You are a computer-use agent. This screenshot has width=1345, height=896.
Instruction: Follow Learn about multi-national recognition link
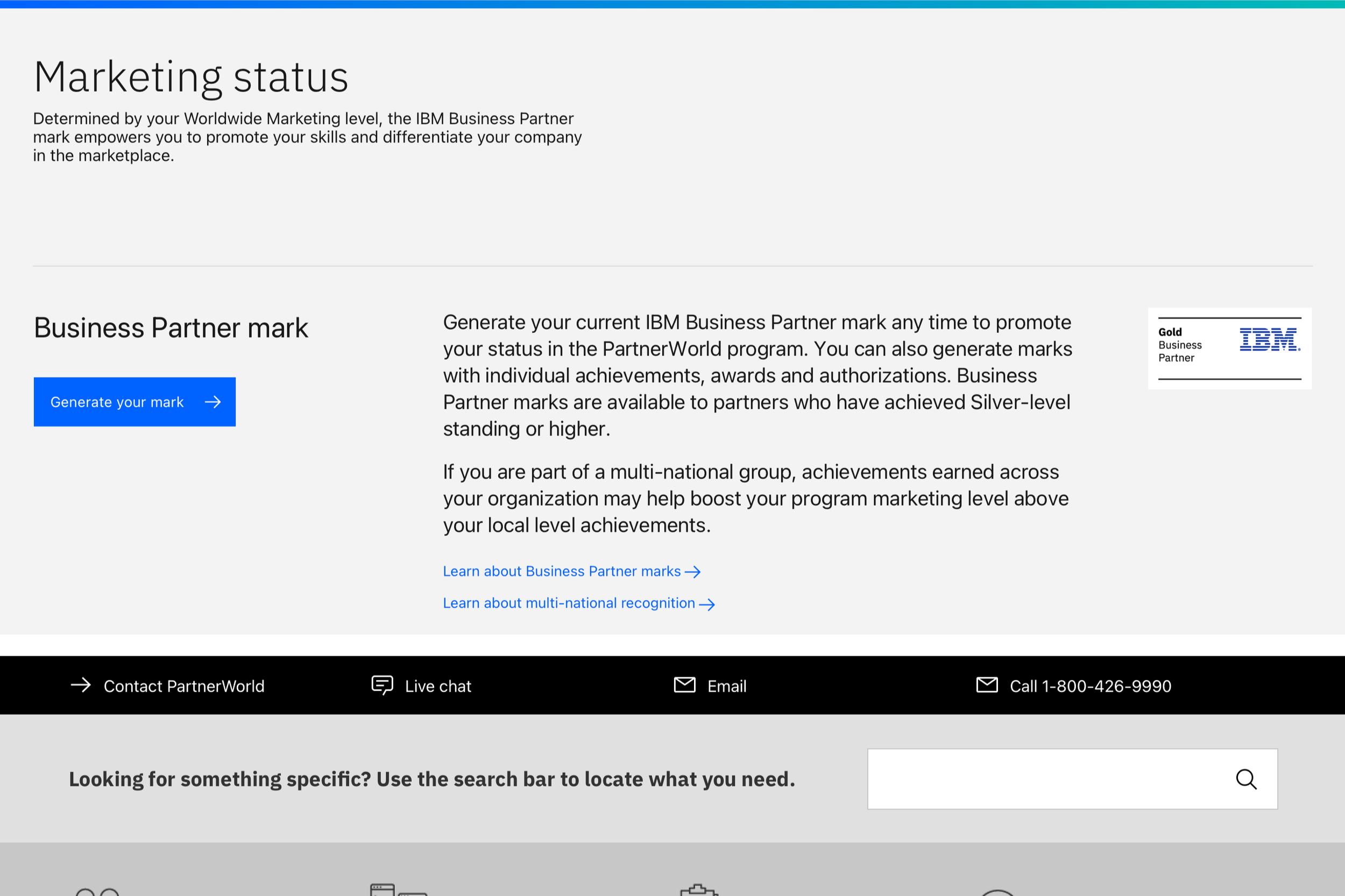(579, 603)
